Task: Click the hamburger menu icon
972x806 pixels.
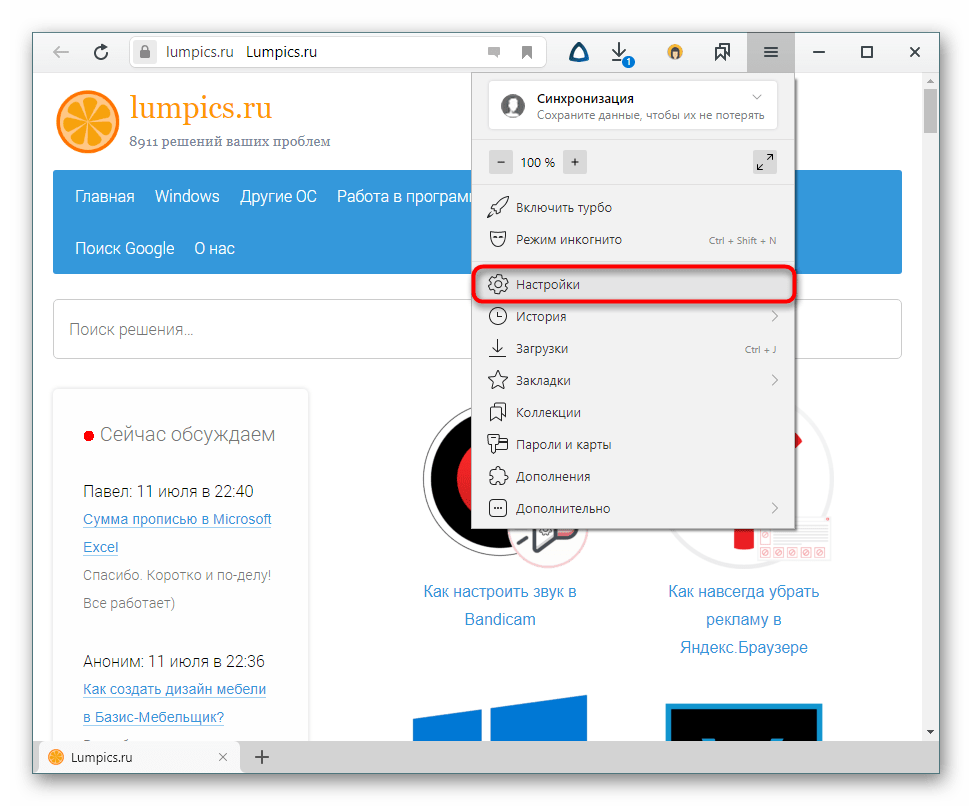Action: [x=770, y=52]
